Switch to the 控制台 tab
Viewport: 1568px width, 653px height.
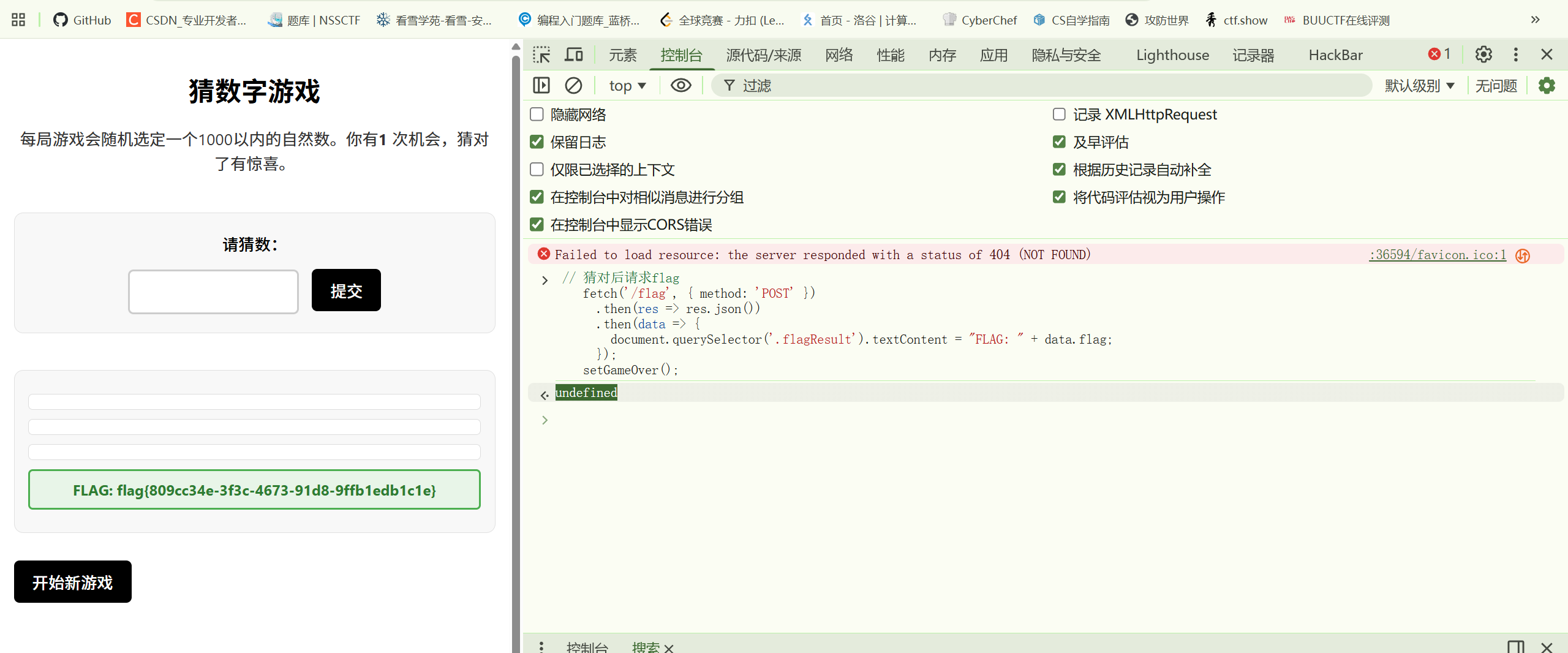coord(682,55)
